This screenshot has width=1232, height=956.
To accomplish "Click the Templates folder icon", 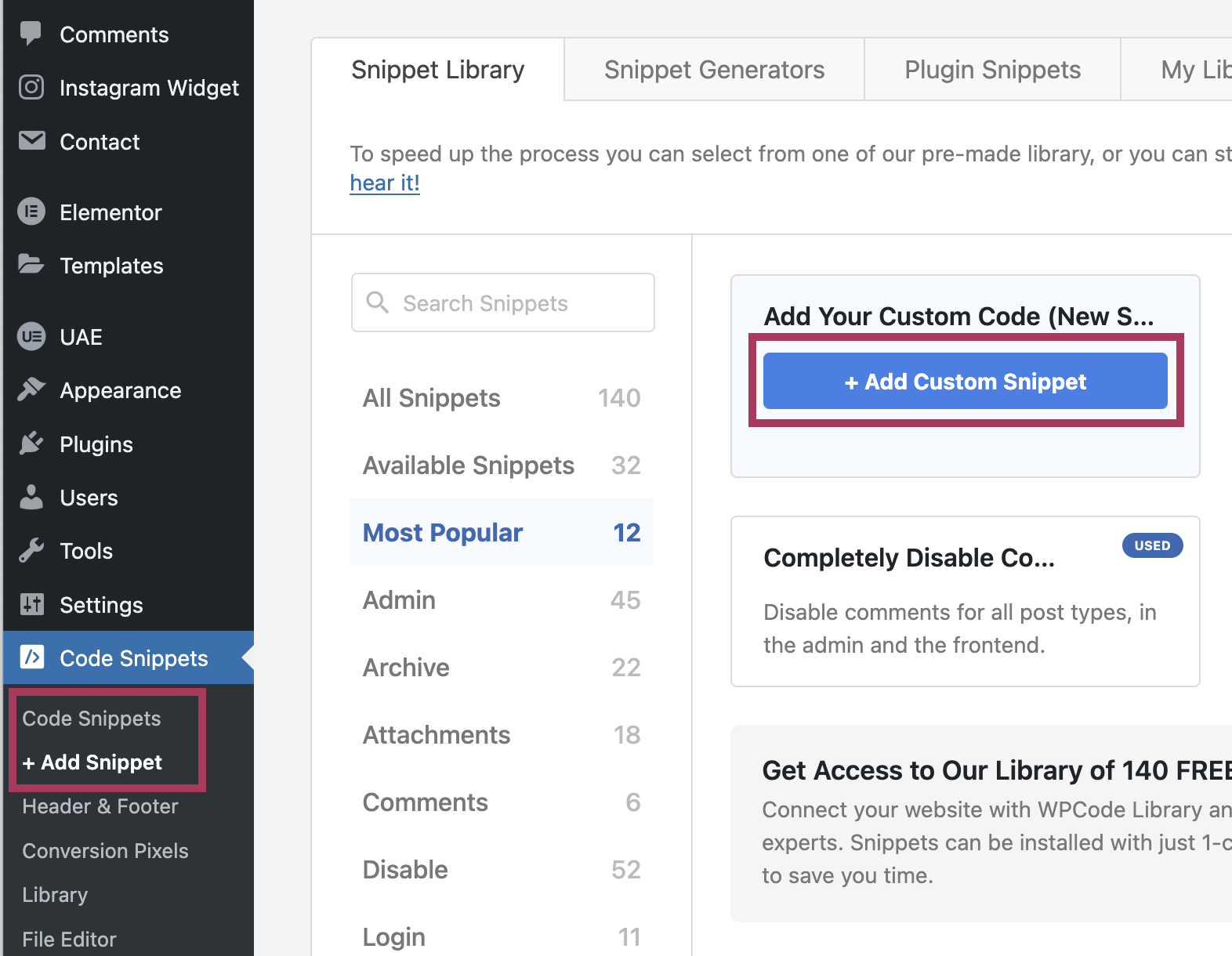I will pos(31,265).
